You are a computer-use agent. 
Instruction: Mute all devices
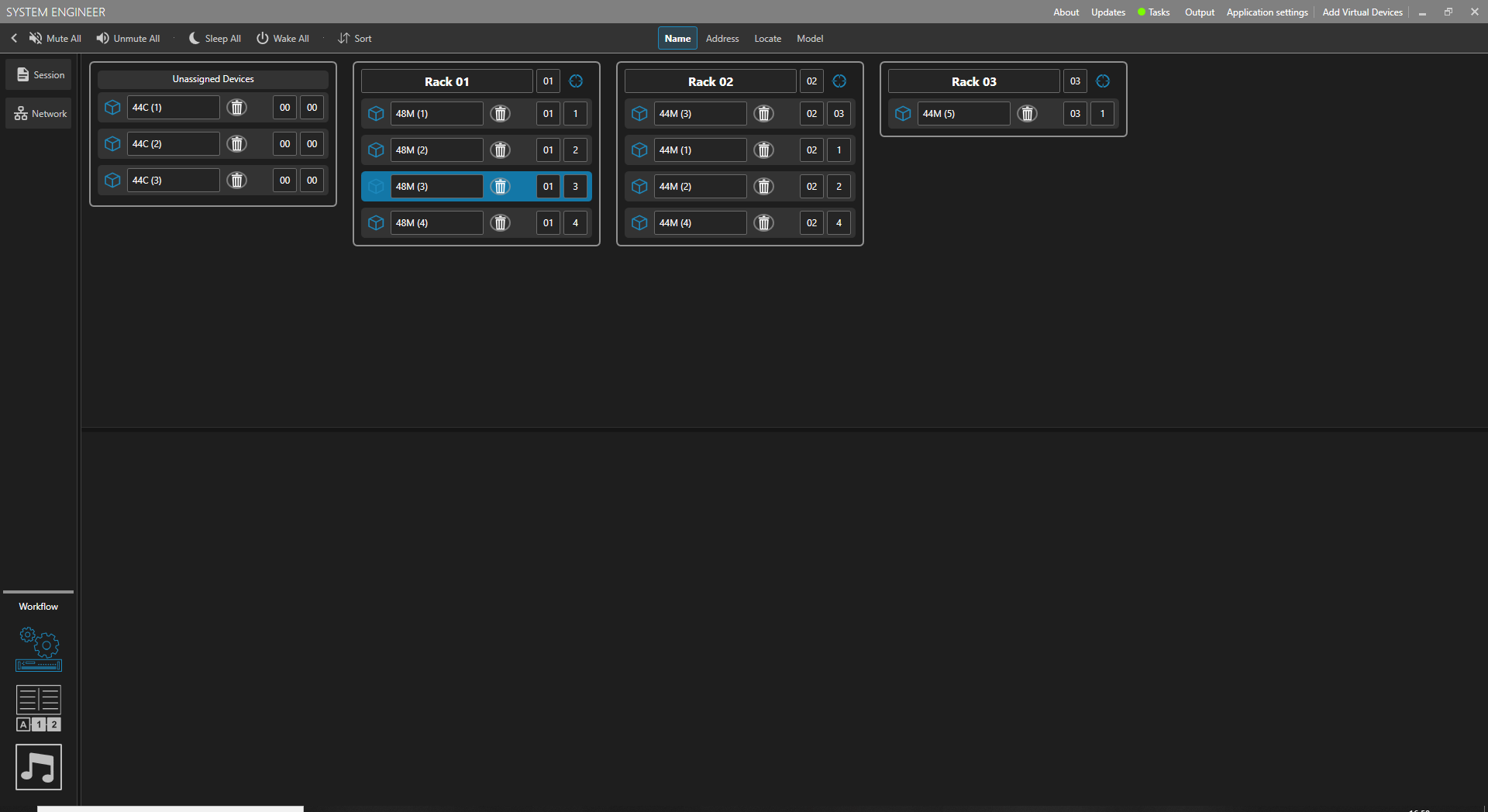[x=55, y=38]
